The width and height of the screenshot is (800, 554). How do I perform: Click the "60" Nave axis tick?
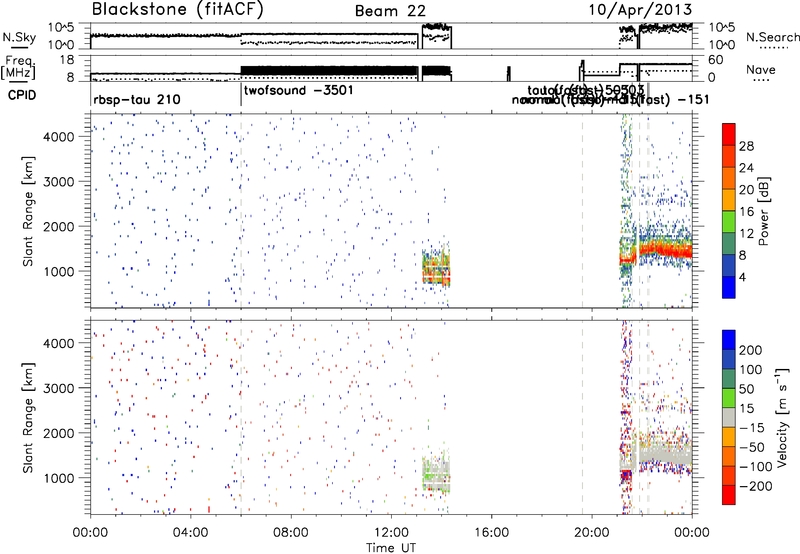tap(716, 60)
